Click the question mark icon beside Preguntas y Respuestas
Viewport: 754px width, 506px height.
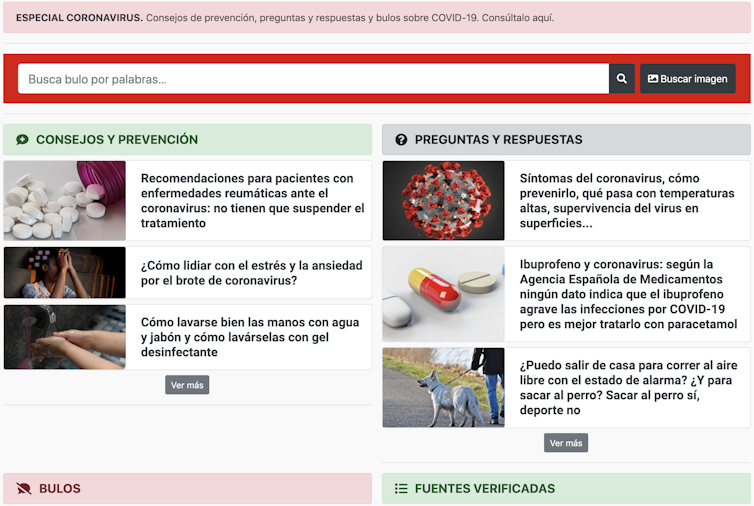click(x=401, y=140)
